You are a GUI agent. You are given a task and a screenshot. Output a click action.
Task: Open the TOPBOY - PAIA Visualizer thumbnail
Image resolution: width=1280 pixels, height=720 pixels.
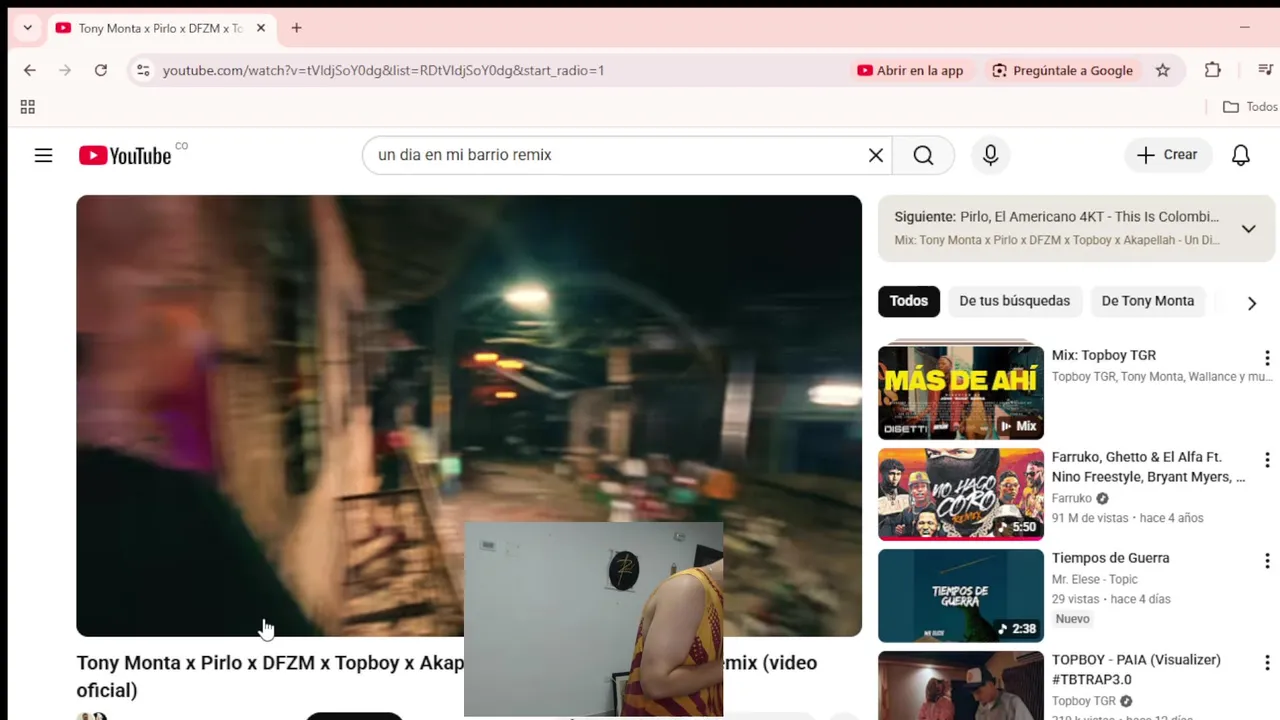pyautogui.click(x=961, y=686)
